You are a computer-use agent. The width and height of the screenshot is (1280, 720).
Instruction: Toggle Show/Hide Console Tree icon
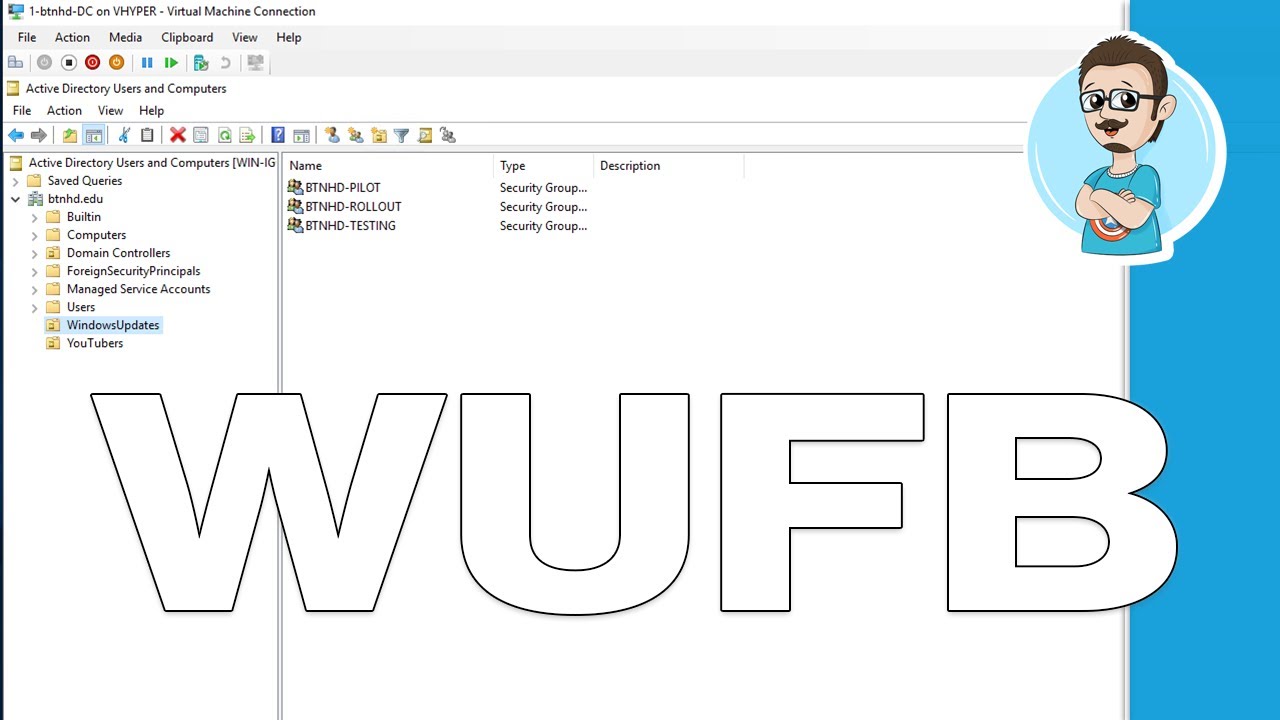[x=93, y=135]
